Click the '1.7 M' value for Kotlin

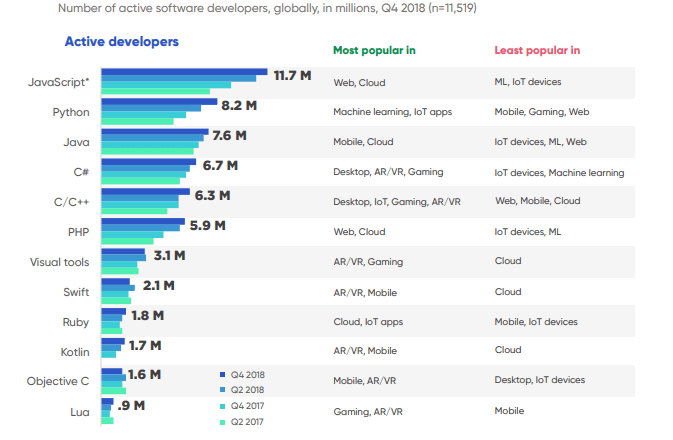145,346
